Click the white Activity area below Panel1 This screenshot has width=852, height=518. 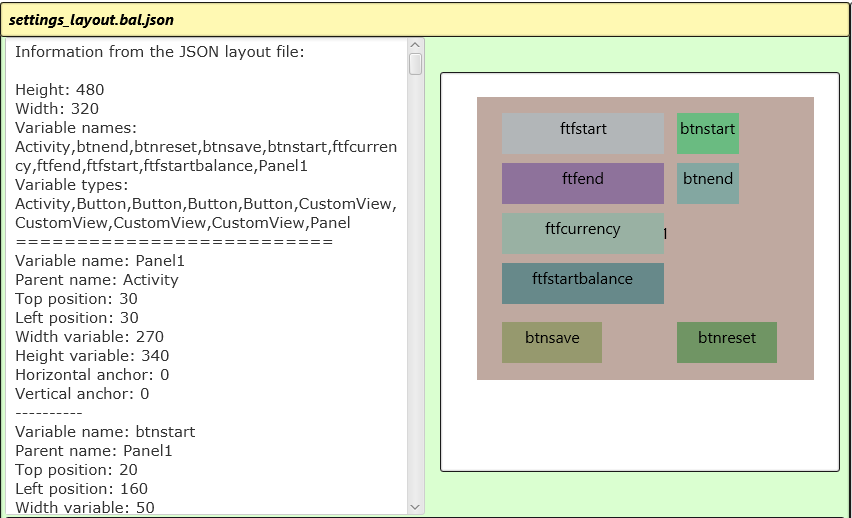pos(640,425)
